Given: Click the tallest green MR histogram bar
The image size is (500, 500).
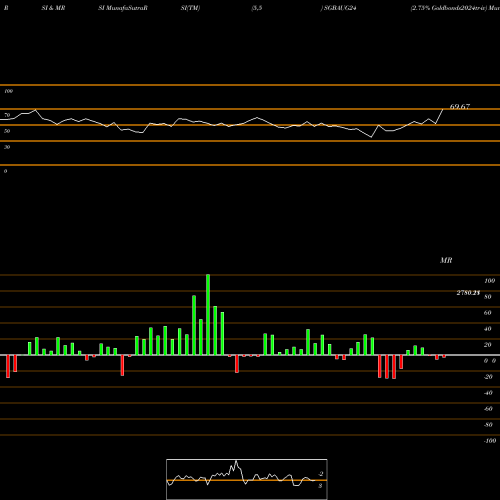Looking at the screenshot, I should (x=208, y=315).
